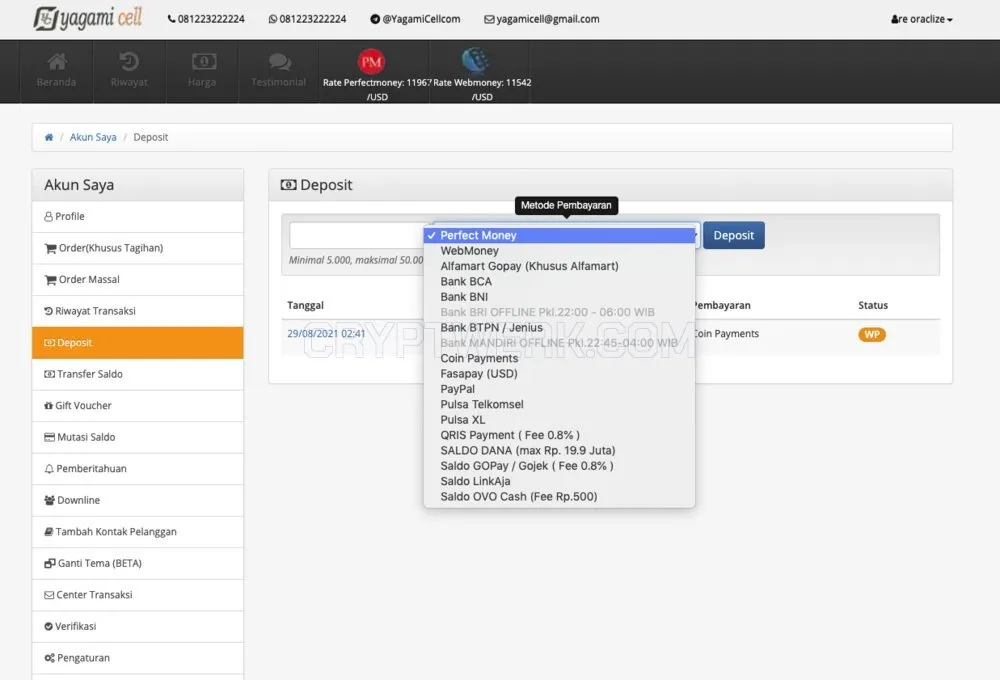Select SALDO DANA option
This screenshot has height=680, width=1000.
[559, 450]
